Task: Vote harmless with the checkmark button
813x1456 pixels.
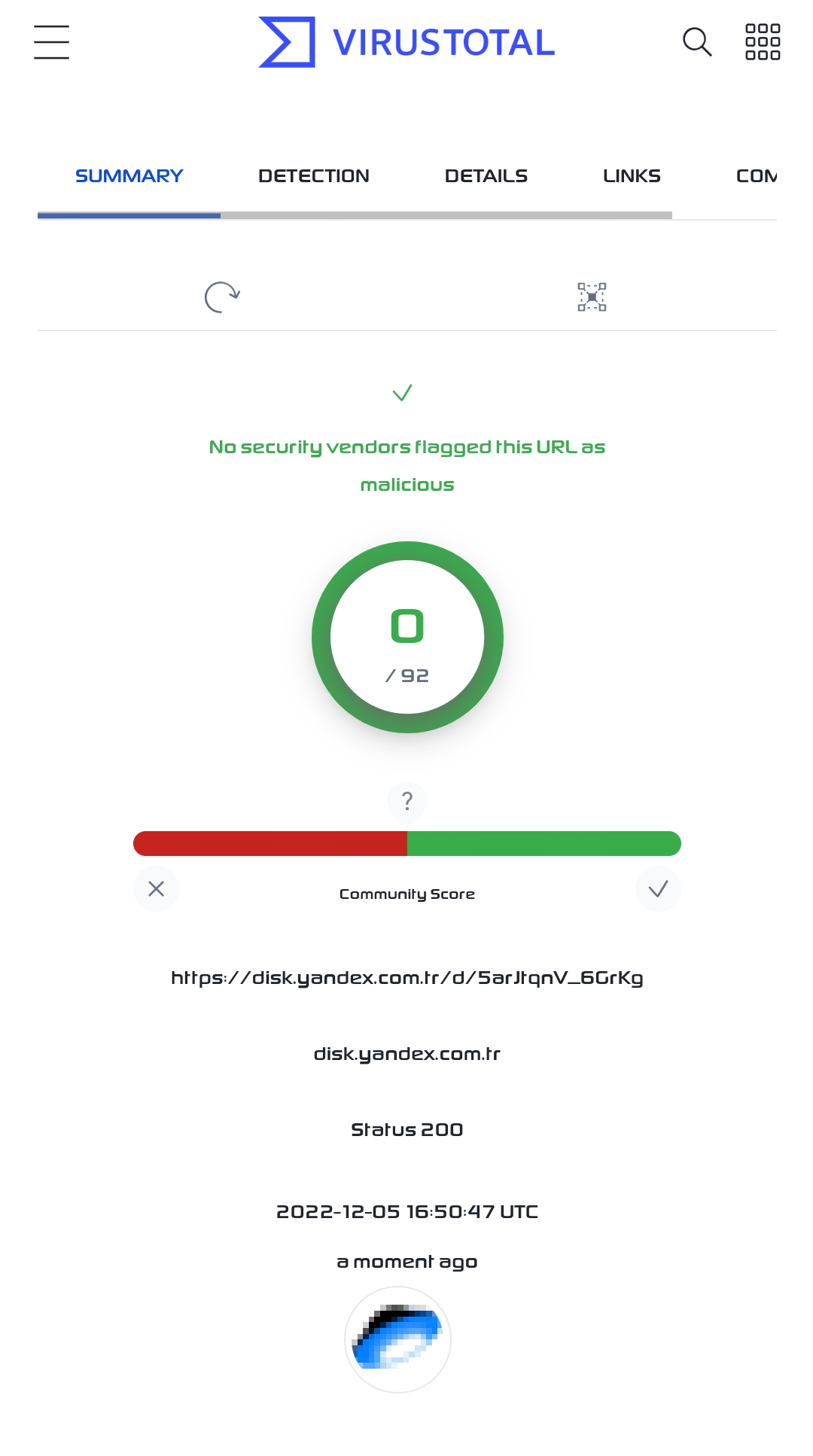Action: (658, 889)
